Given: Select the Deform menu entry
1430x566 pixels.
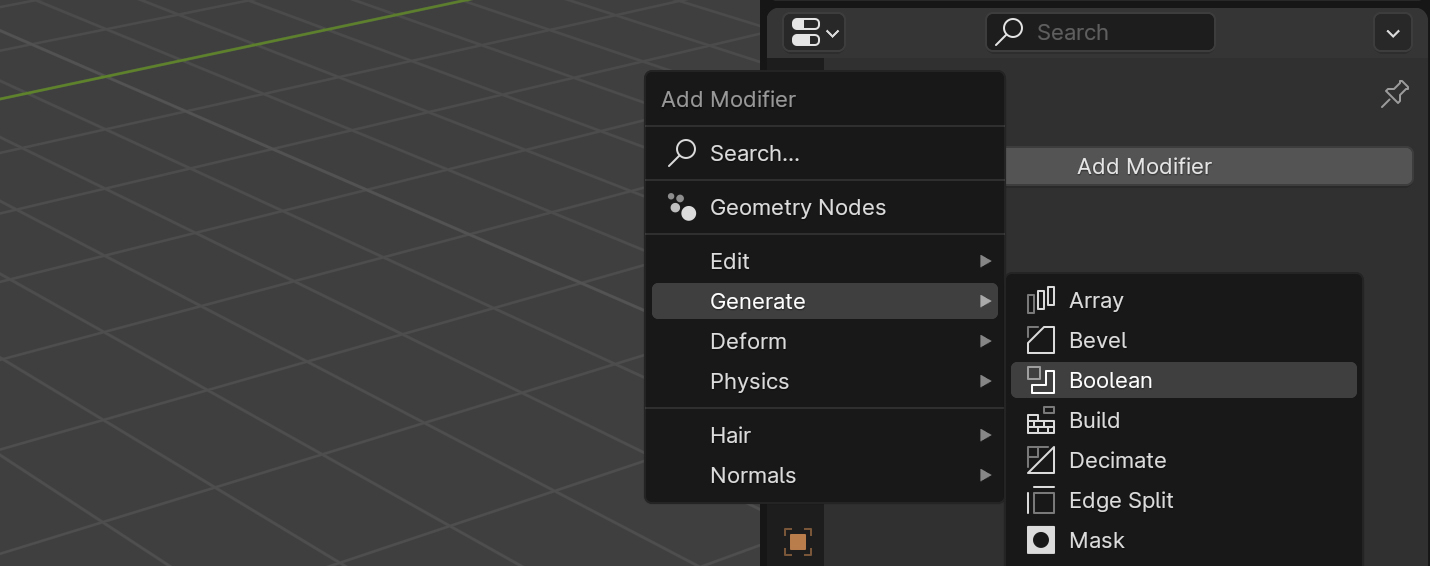Looking at the screenshot, I should (825, 341).
